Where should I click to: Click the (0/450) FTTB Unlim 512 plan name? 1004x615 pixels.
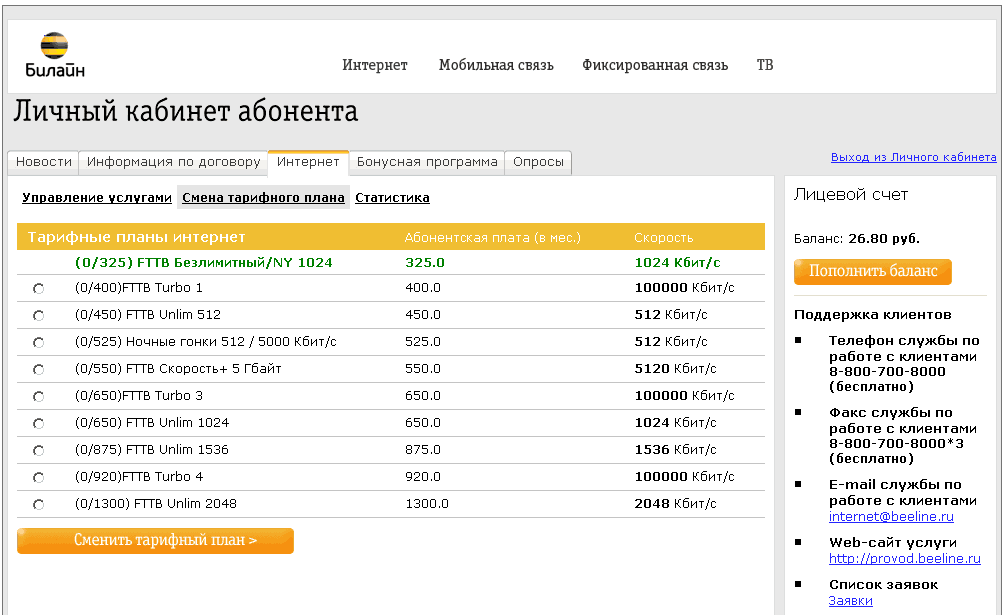pos(148,315)
